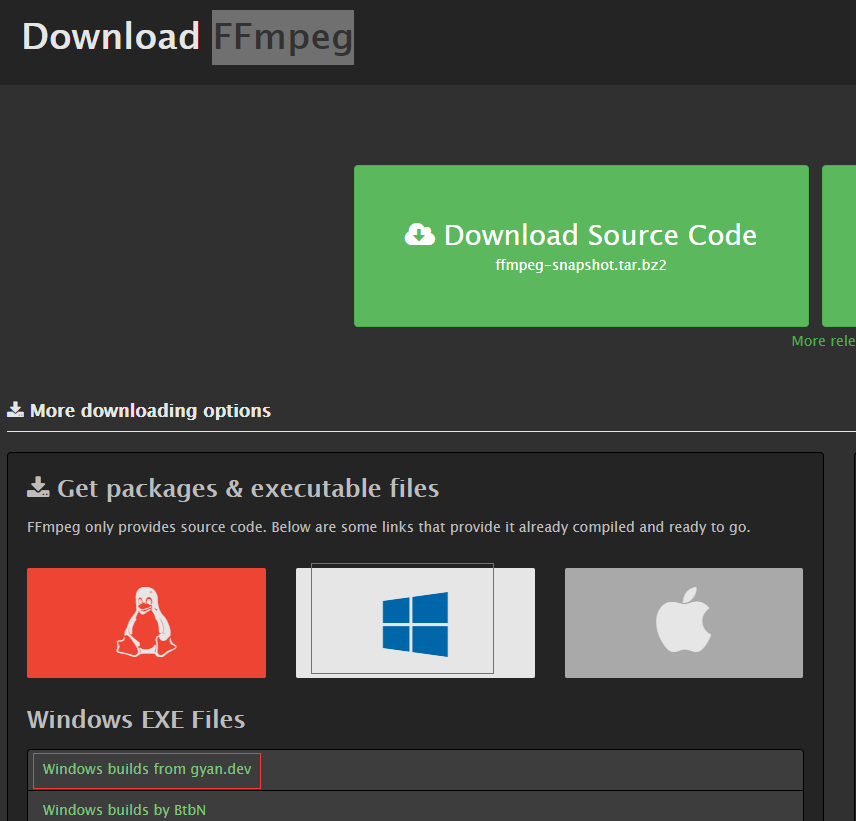856x821 pixels.
Task: Click the highlighted FFmpeg word in title
Action: [283, 37]
